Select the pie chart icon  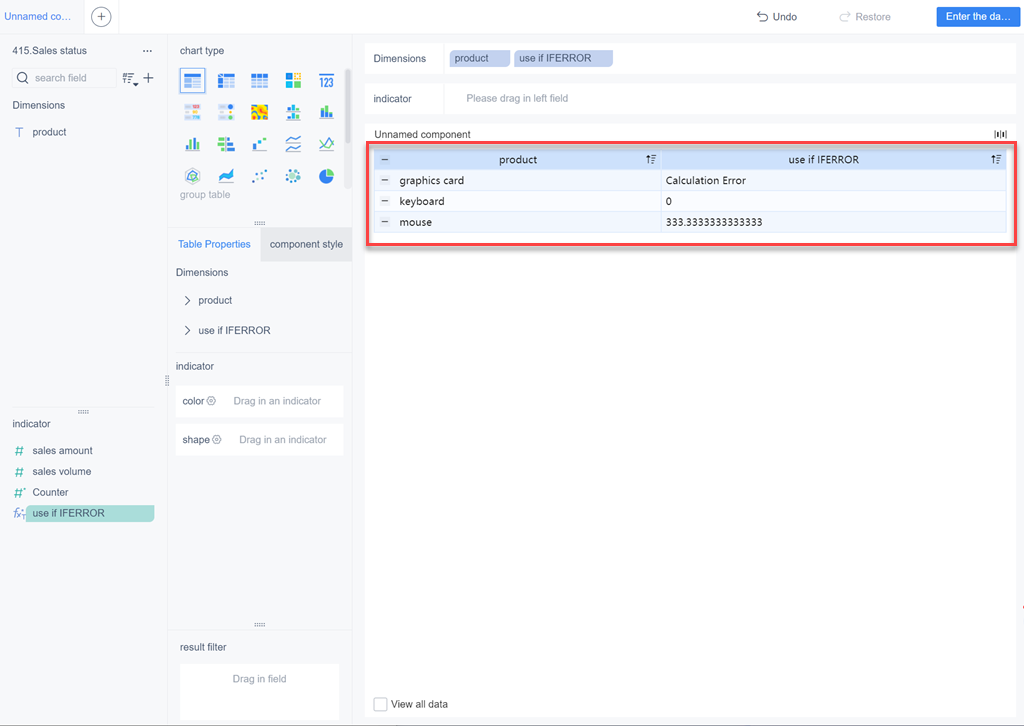pyautogui.click(x=327, y=176)
